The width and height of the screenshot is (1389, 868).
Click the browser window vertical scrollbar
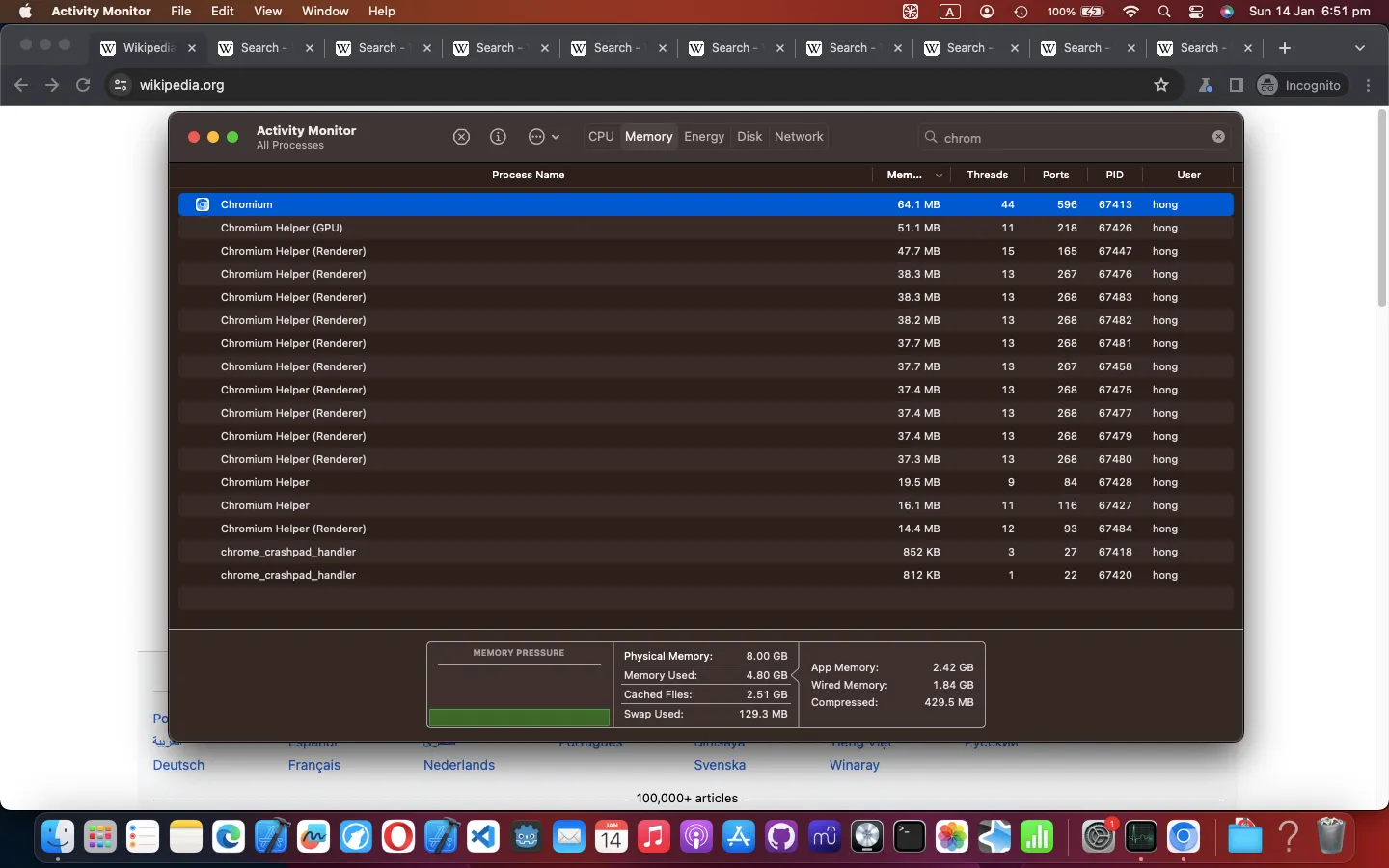(x=1382, y=207)
